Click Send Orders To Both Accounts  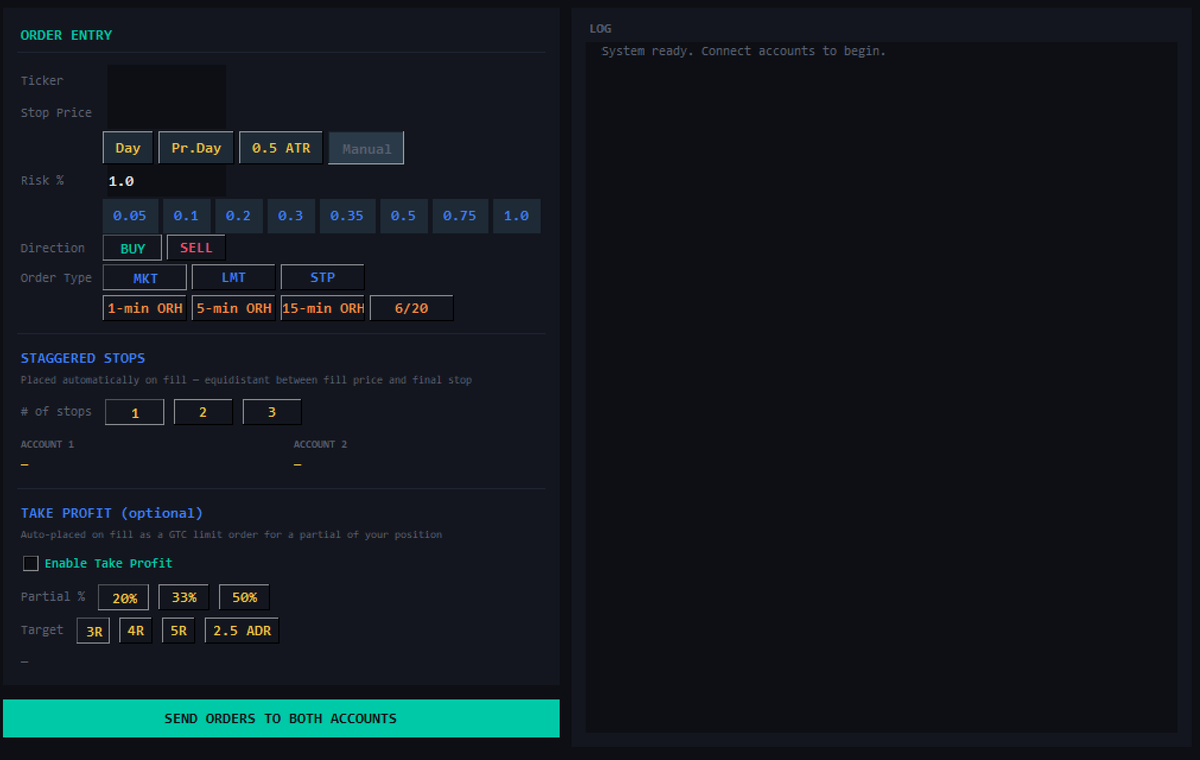point(281,718)
